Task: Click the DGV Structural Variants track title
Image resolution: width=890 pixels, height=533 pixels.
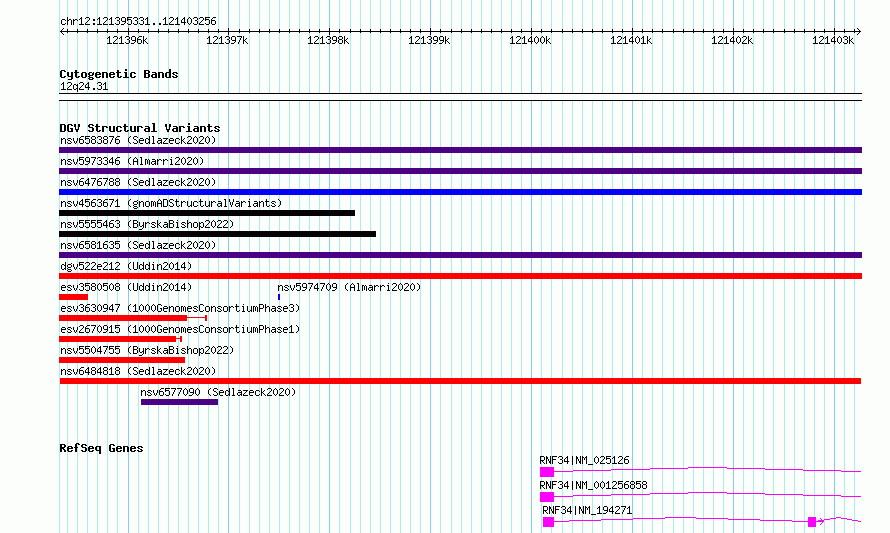Action: [x=140, y=128]
